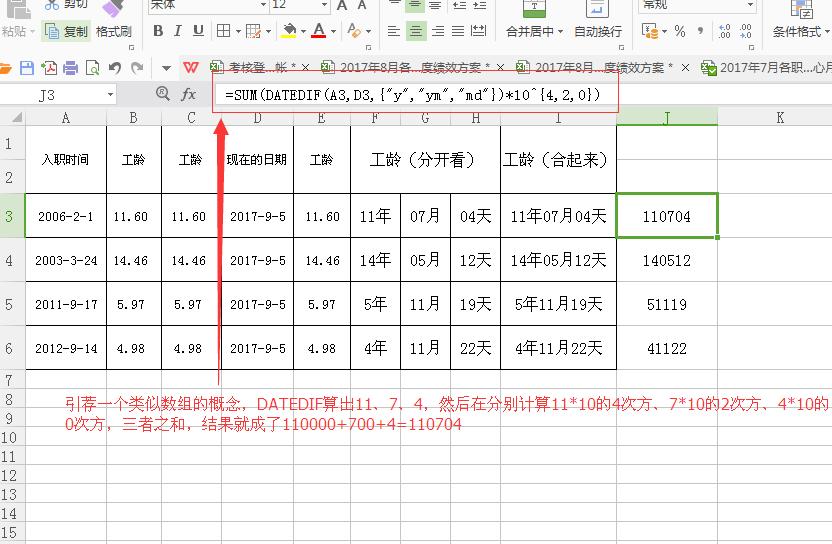Activate the Format Painter (格式刷)

113,32
